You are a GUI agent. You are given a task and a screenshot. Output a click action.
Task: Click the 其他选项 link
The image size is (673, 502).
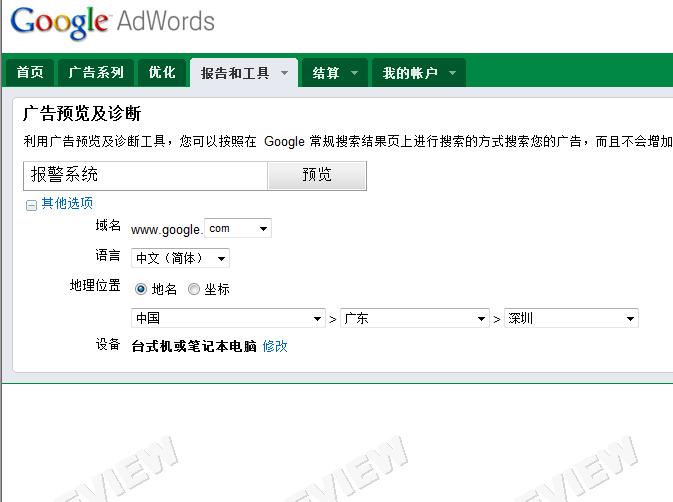coord(67,203)
